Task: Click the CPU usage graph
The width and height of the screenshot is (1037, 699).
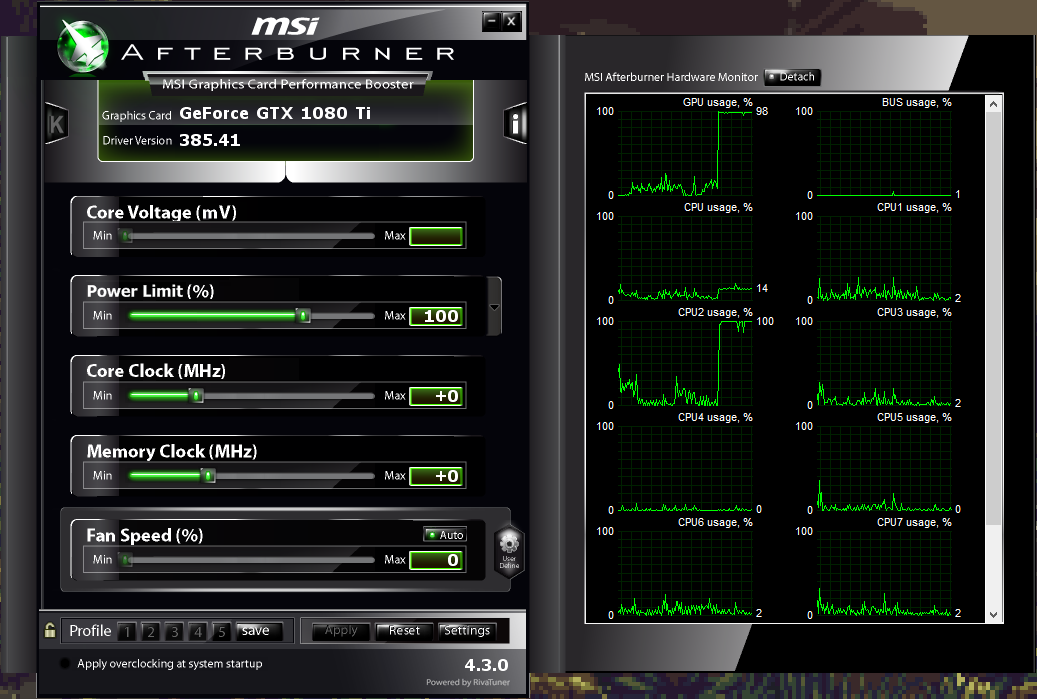Action: 685,258
